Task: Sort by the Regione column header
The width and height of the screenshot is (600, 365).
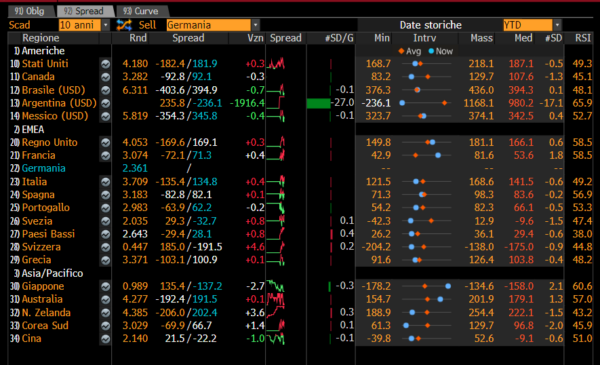Action: pos(41,38)
